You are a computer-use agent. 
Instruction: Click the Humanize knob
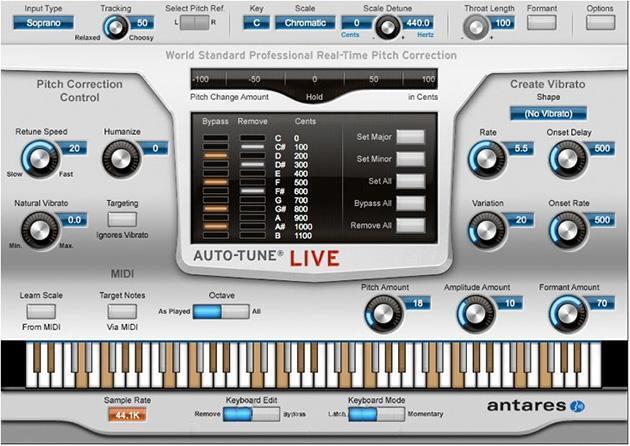pyautogui.click(x=122, y=158)
